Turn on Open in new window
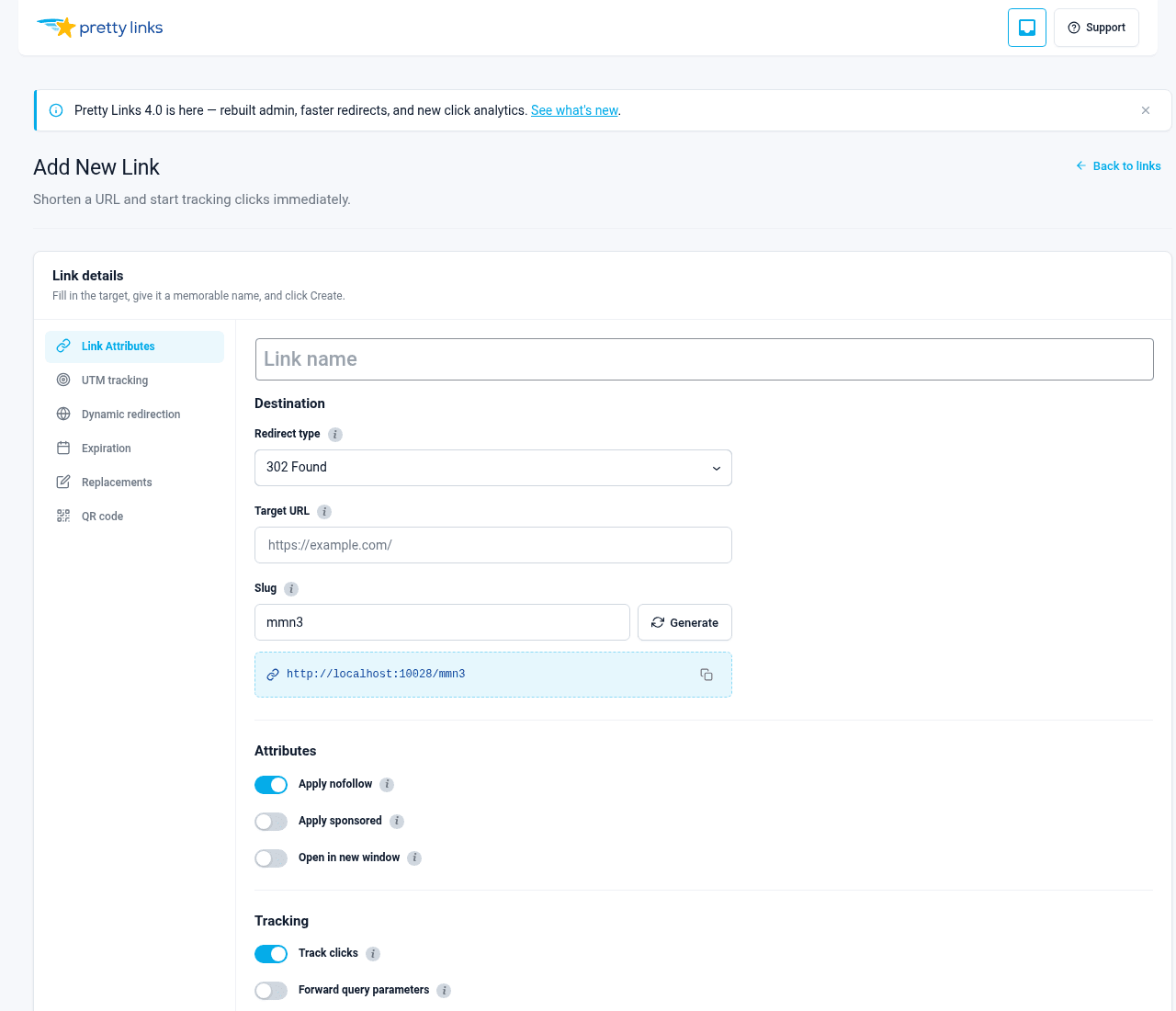 coord(271,858)
